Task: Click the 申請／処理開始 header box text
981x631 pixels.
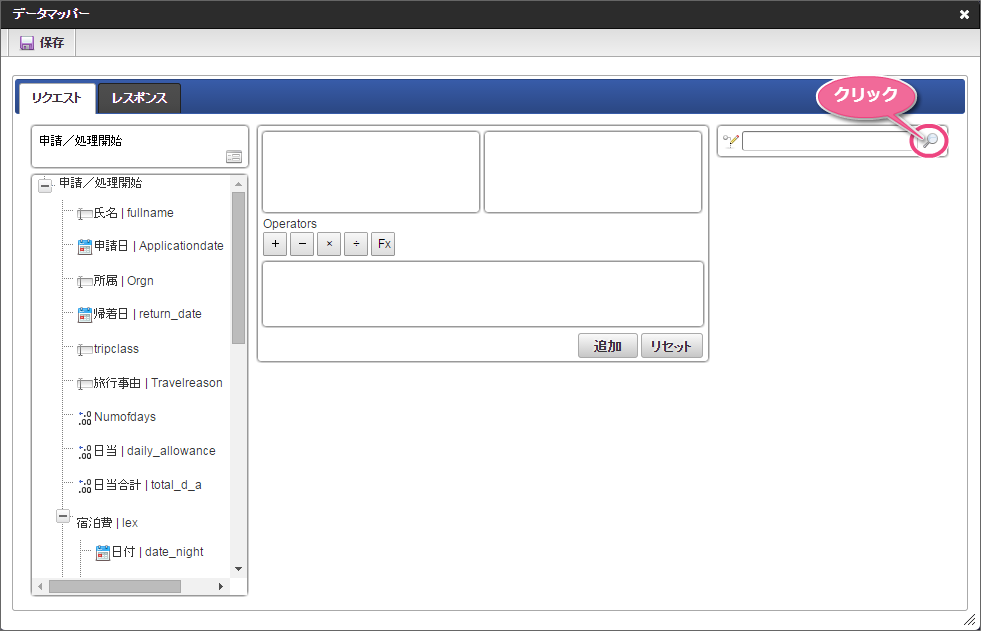Action: [x=80, y=141]
